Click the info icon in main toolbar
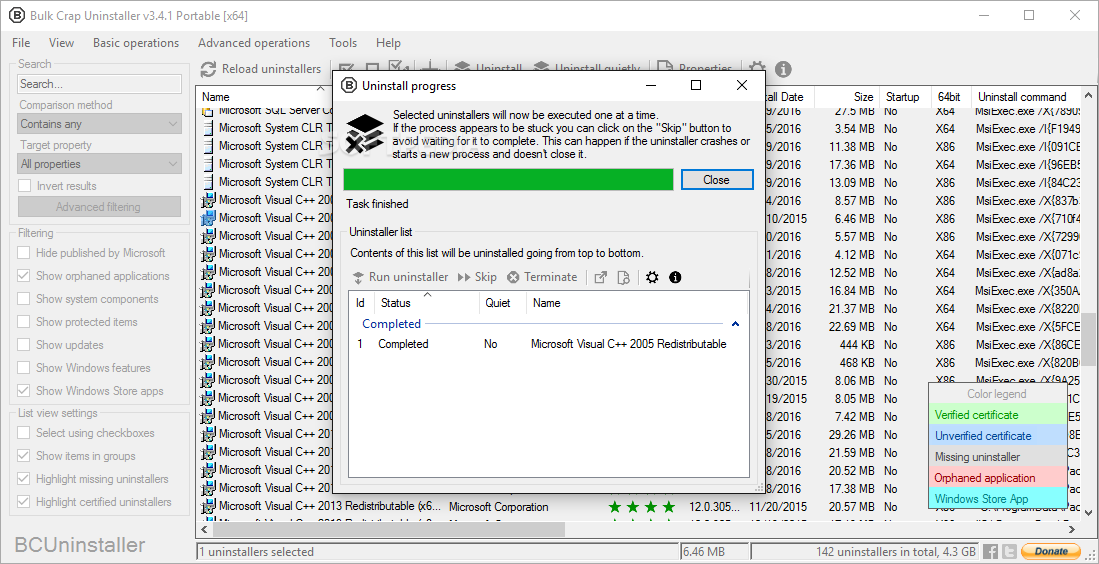The width and height of the screenshot is (1099, 564). coord(783,69)
